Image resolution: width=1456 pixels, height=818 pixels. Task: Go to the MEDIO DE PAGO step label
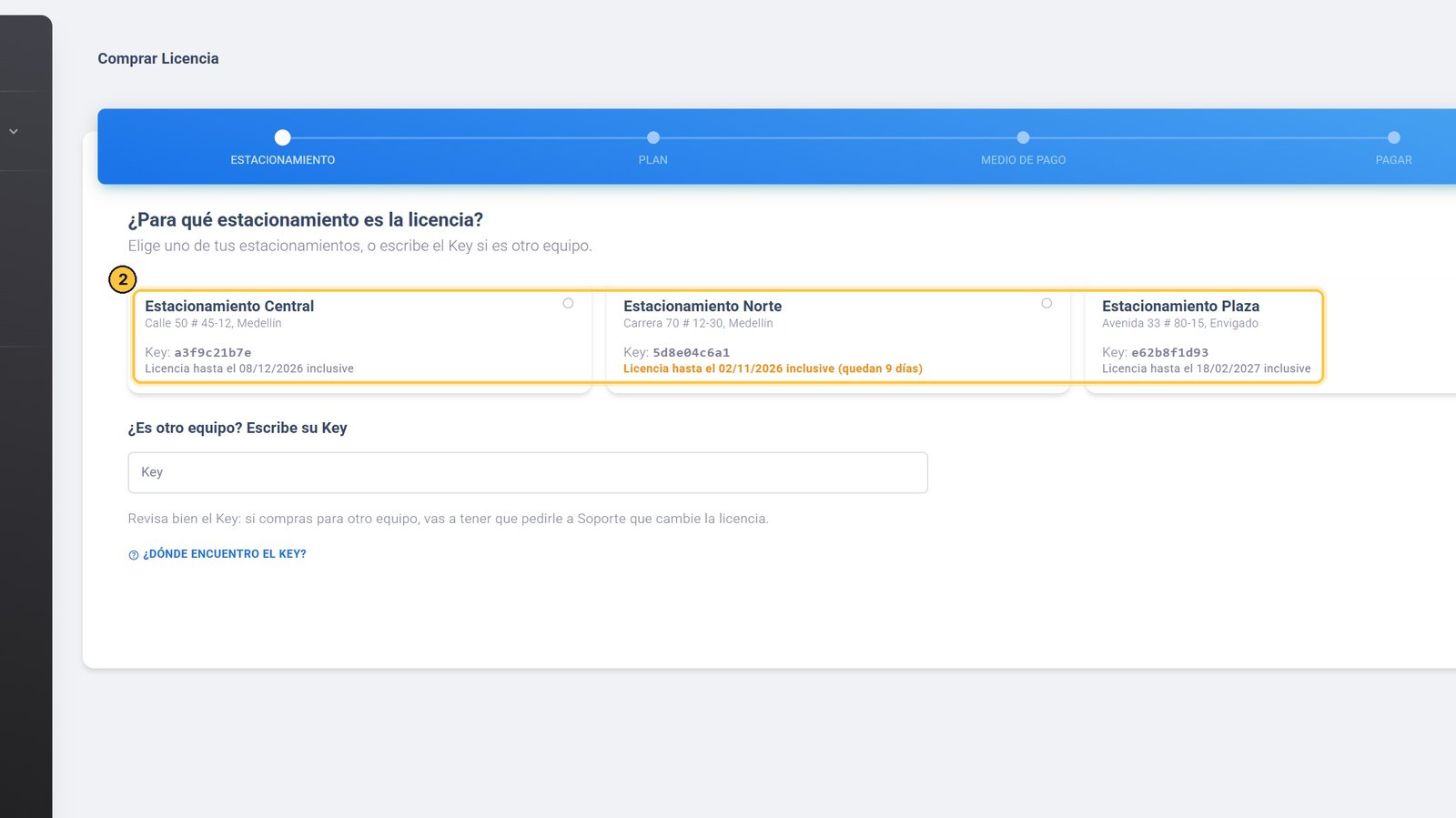[x=1023, y=160]
